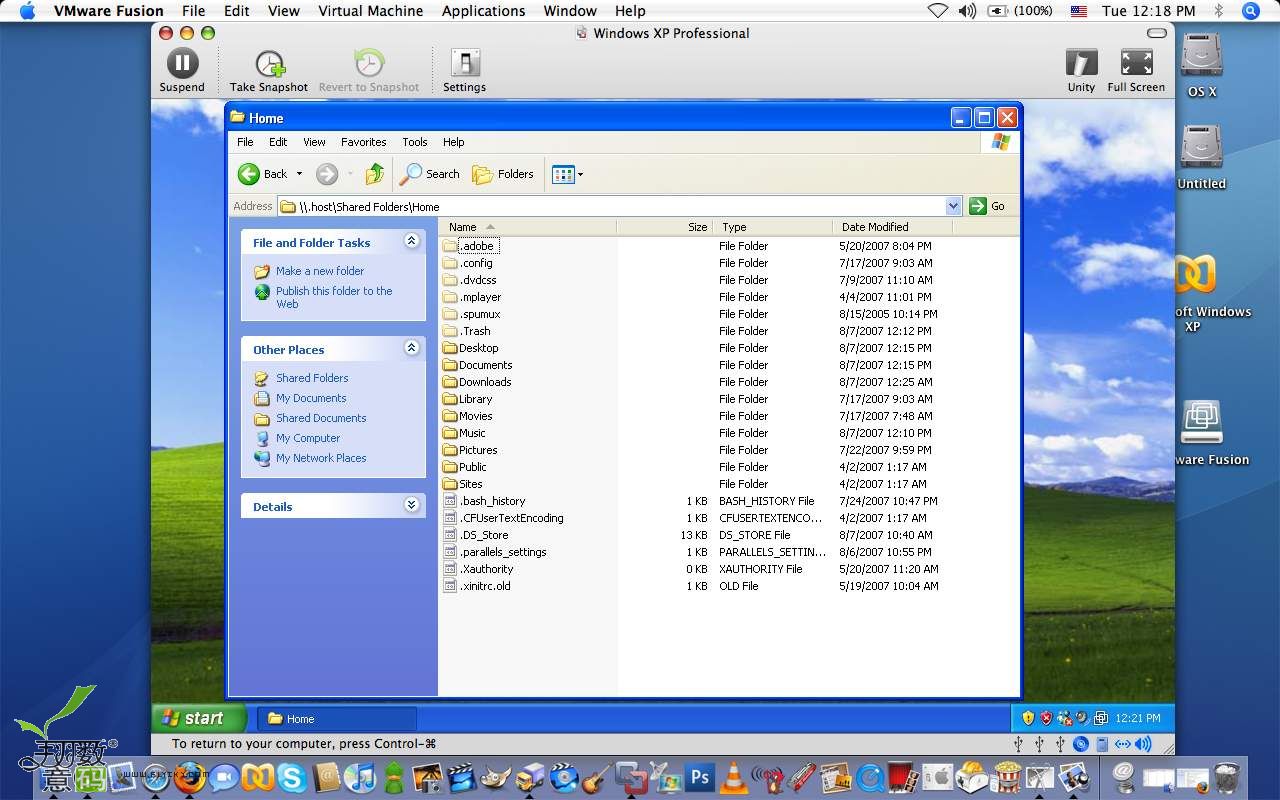The height and width of the screenshot is (800, 1280).
Task: Open the Back button history dropdown arrow
Action: 299,174
